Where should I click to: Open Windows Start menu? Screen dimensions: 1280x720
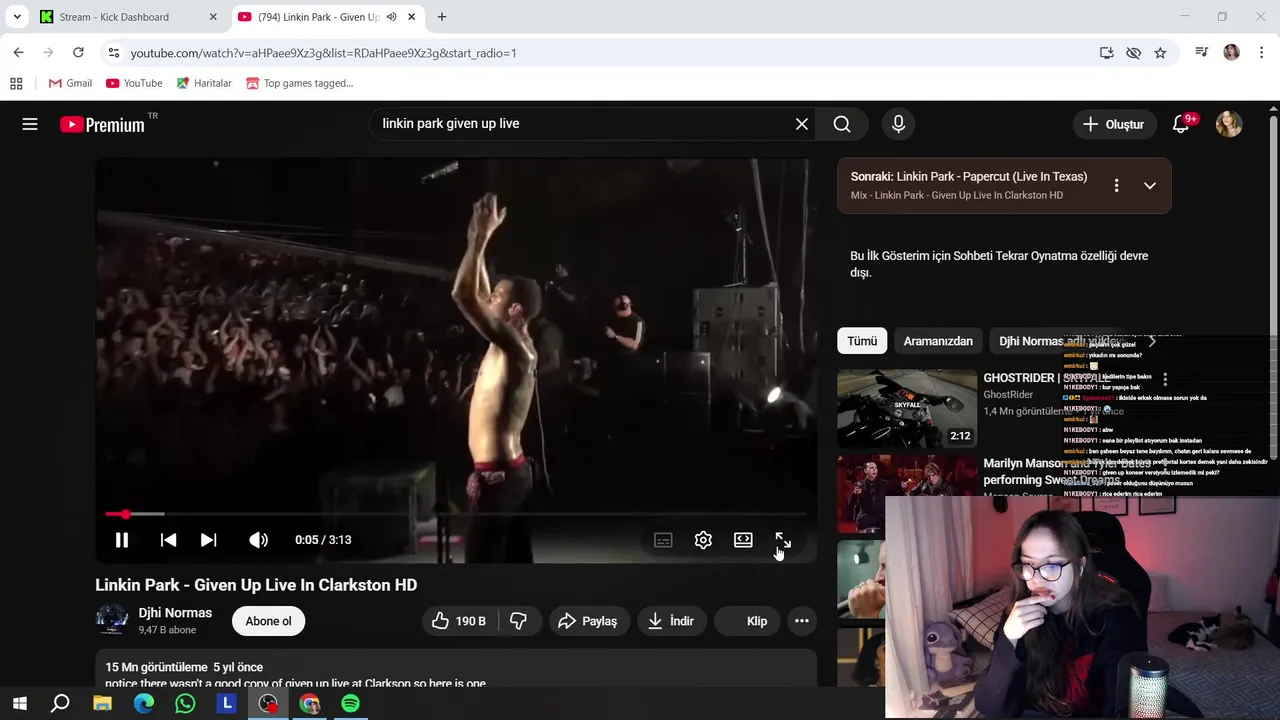19,704
